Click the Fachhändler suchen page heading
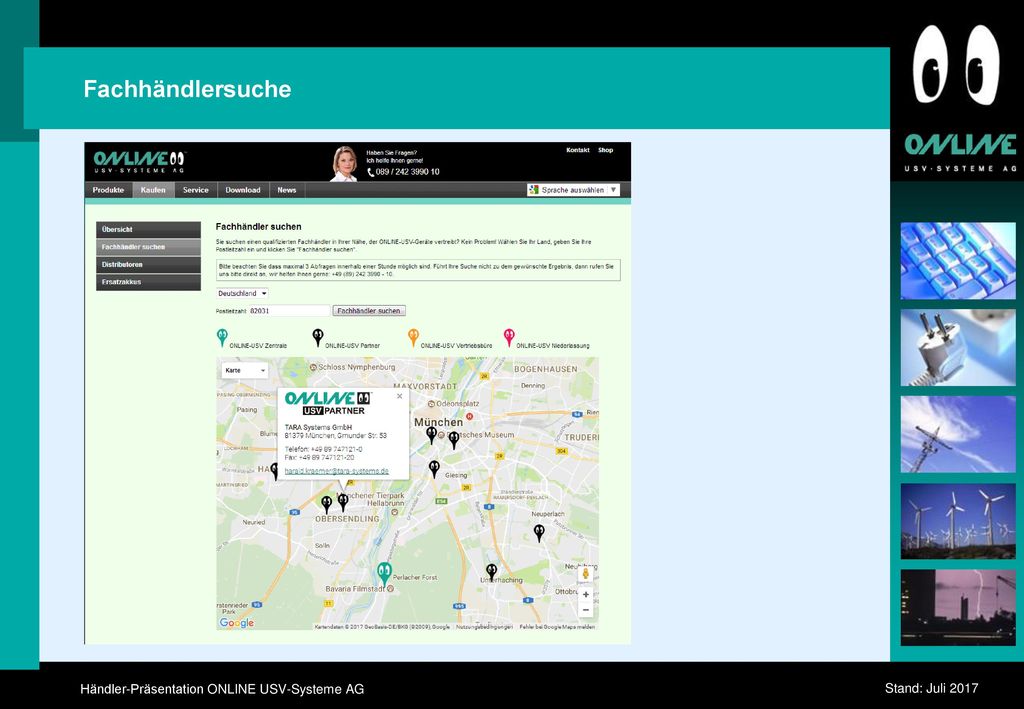 259,227
